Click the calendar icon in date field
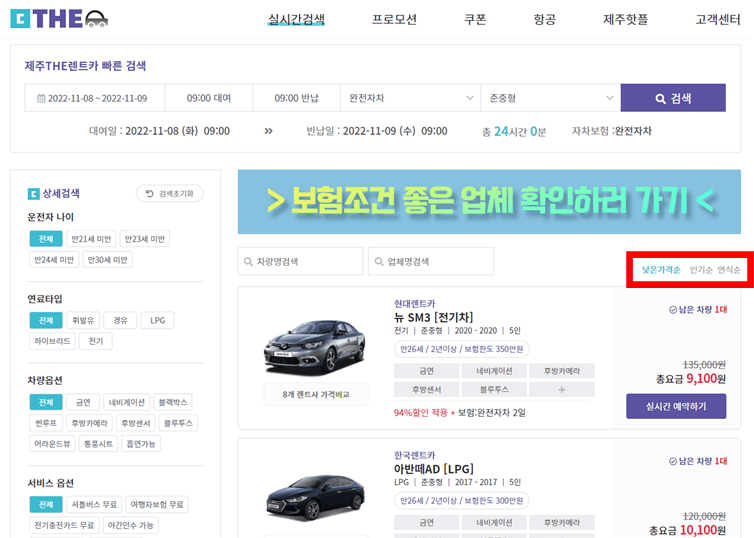754x538 pixels. (x=41, y=99)
